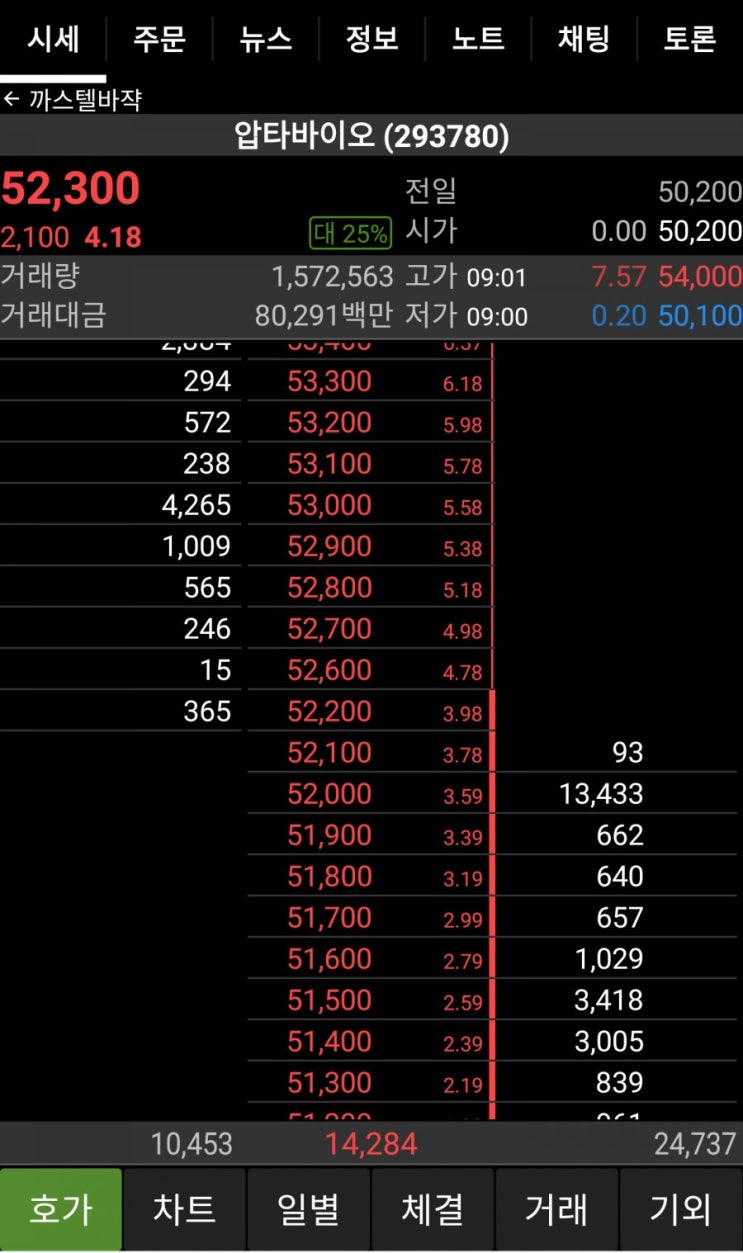
Task: Tap bid quantity 13,433
Action: coord(601,795)
